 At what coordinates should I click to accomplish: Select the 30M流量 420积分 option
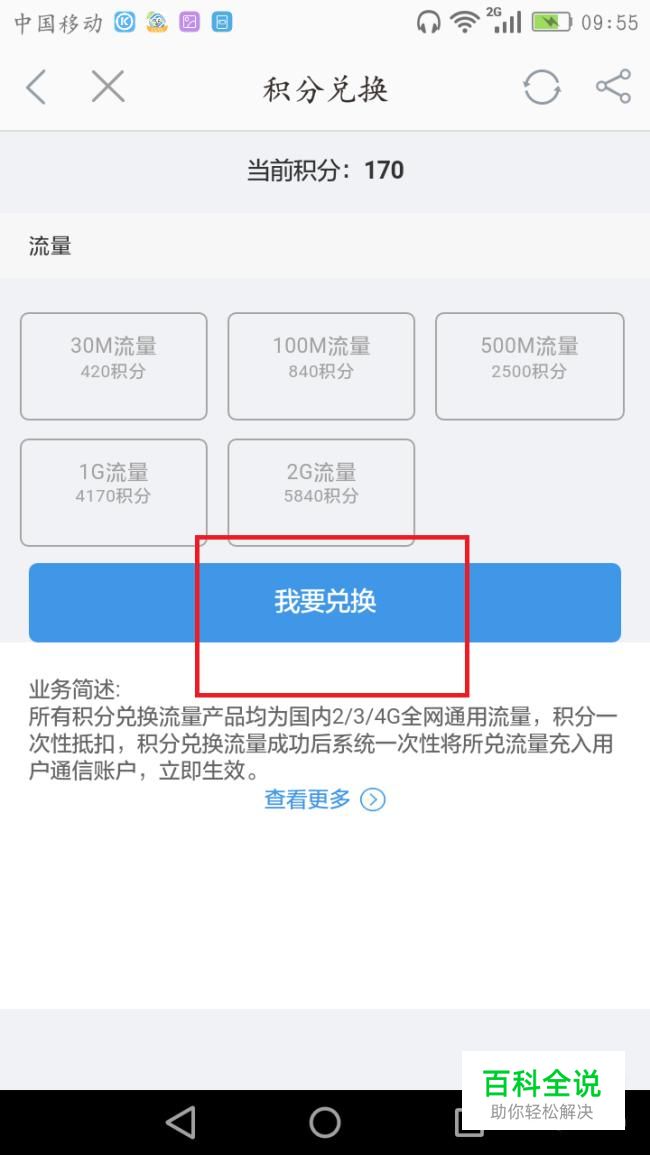(113, 366)
